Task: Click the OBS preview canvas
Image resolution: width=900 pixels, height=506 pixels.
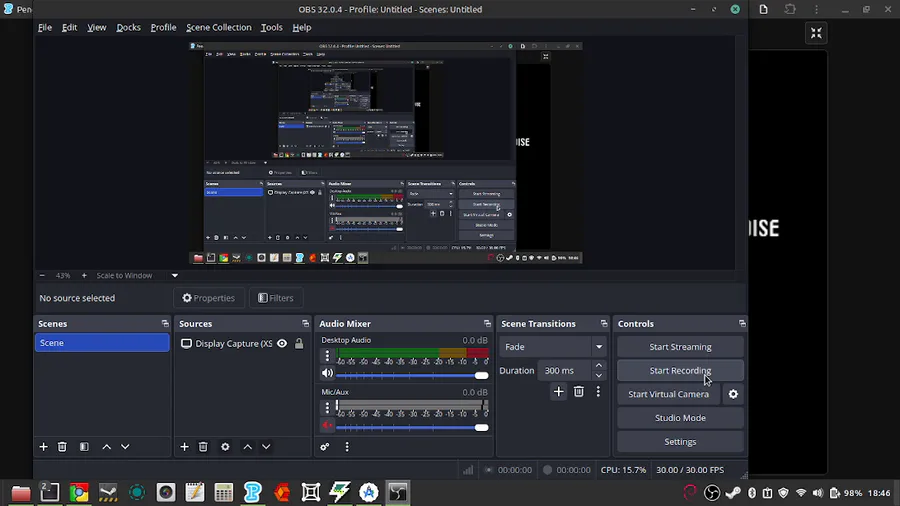Action: (385, 152)
